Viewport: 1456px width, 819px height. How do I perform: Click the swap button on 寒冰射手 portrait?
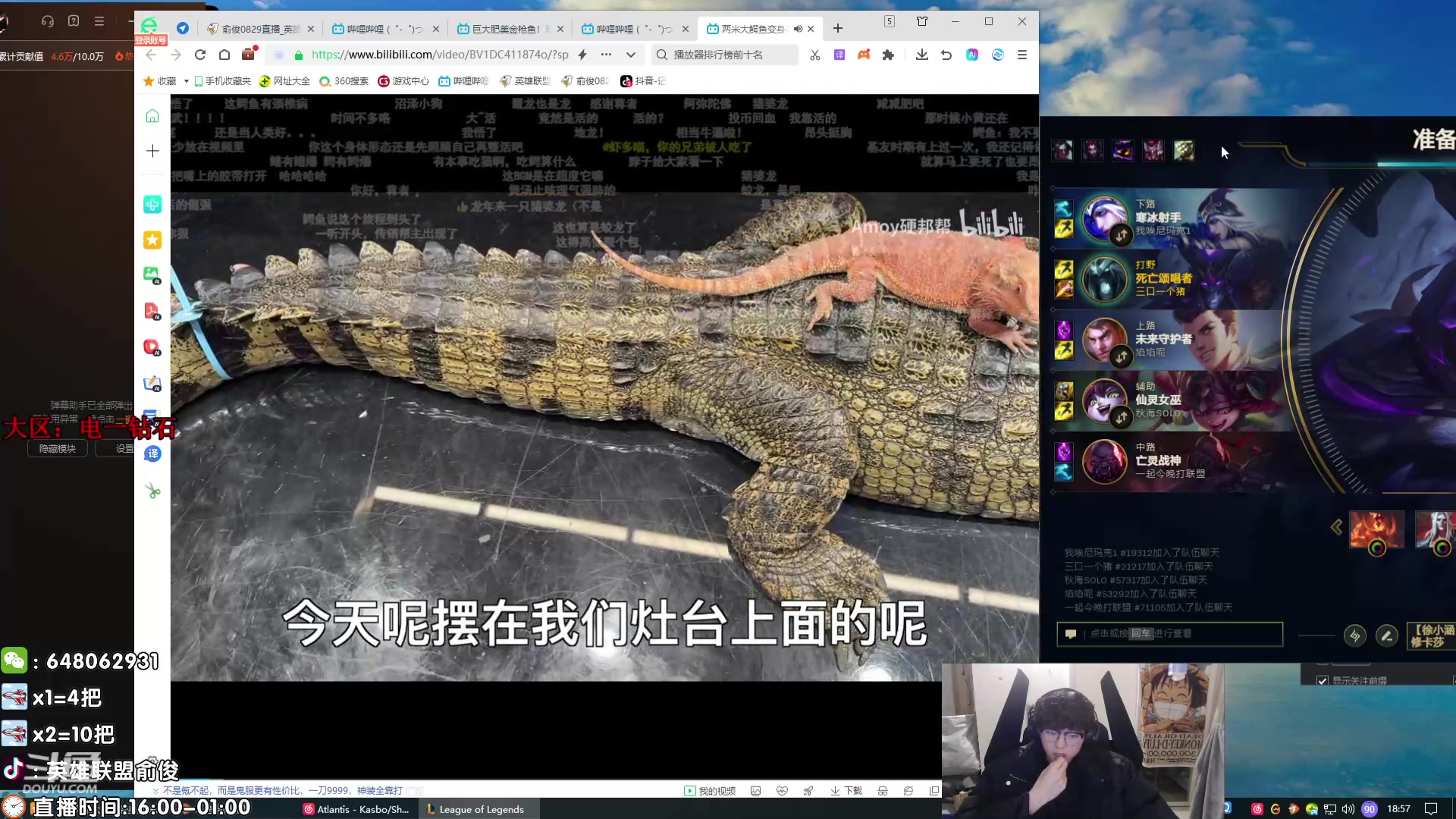[1122, 236]
